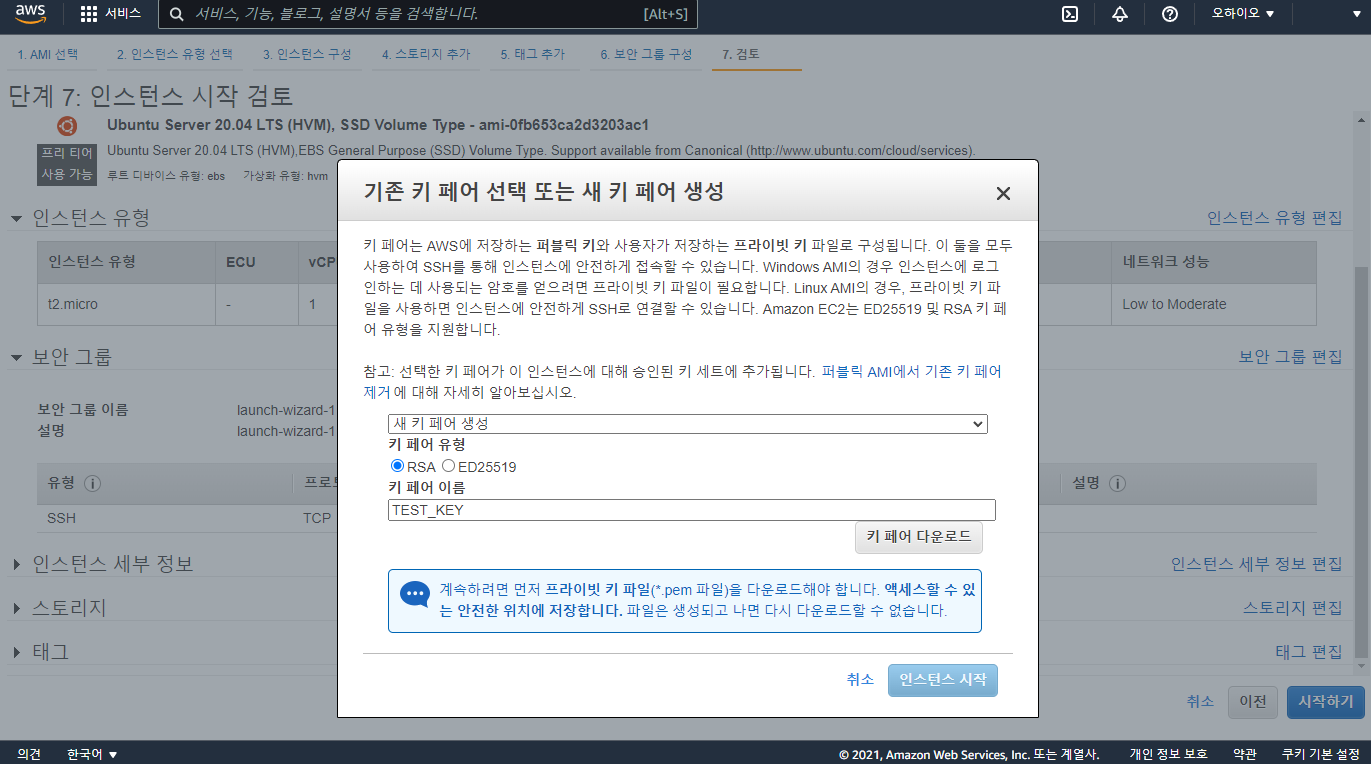Expand the 스토리지 section
The image size is (1371, 764).
pyautogui.click(x=17, y=608)
